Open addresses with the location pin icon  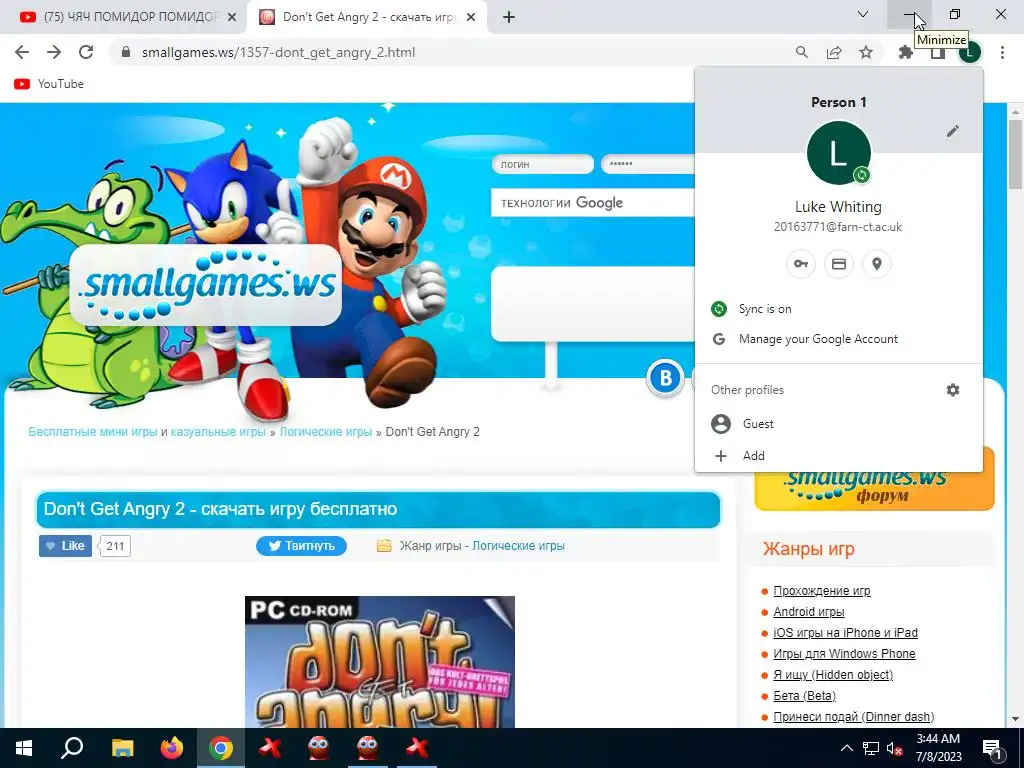point(877,264)
